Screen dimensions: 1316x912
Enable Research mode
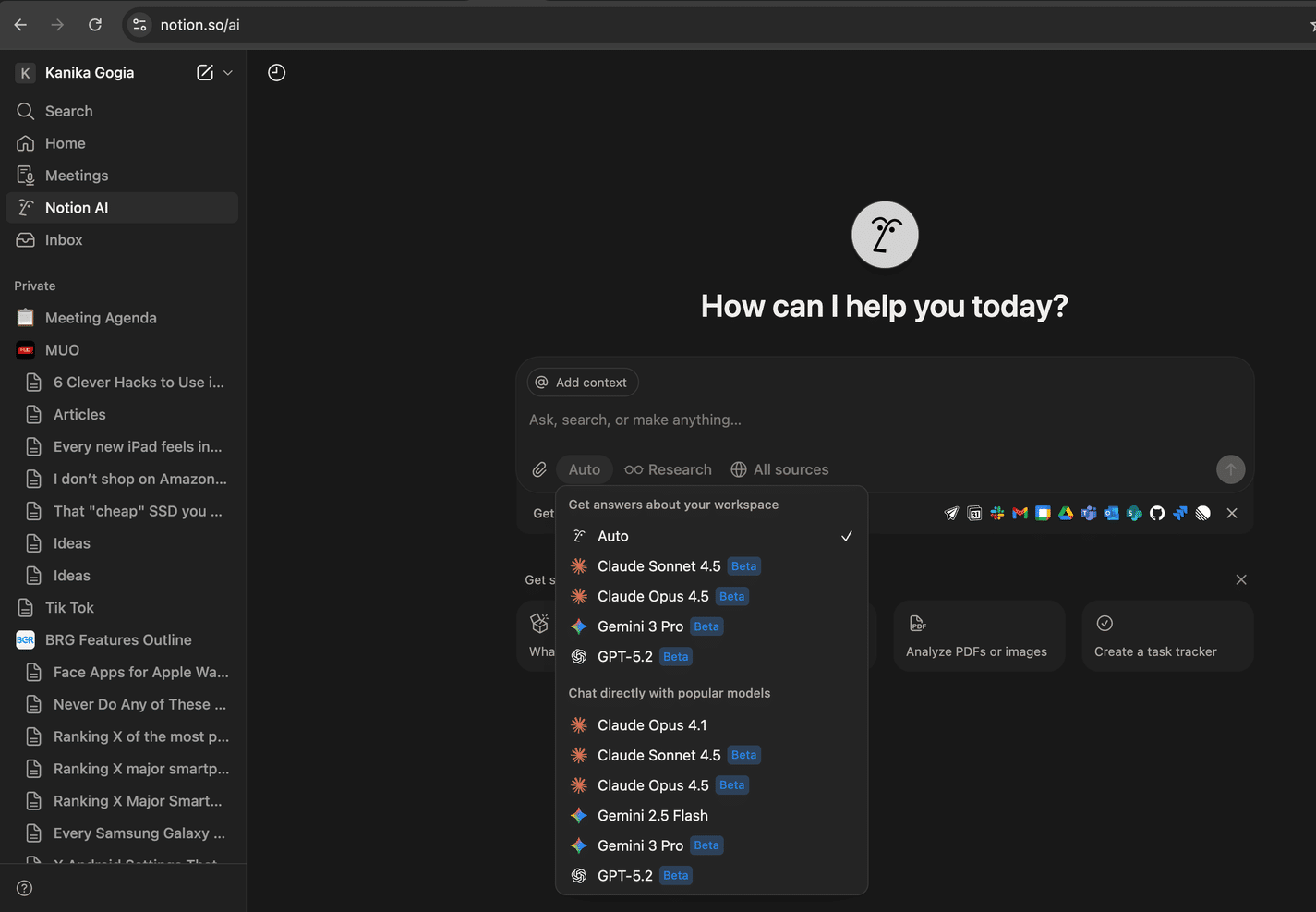[x=668, y=469]
